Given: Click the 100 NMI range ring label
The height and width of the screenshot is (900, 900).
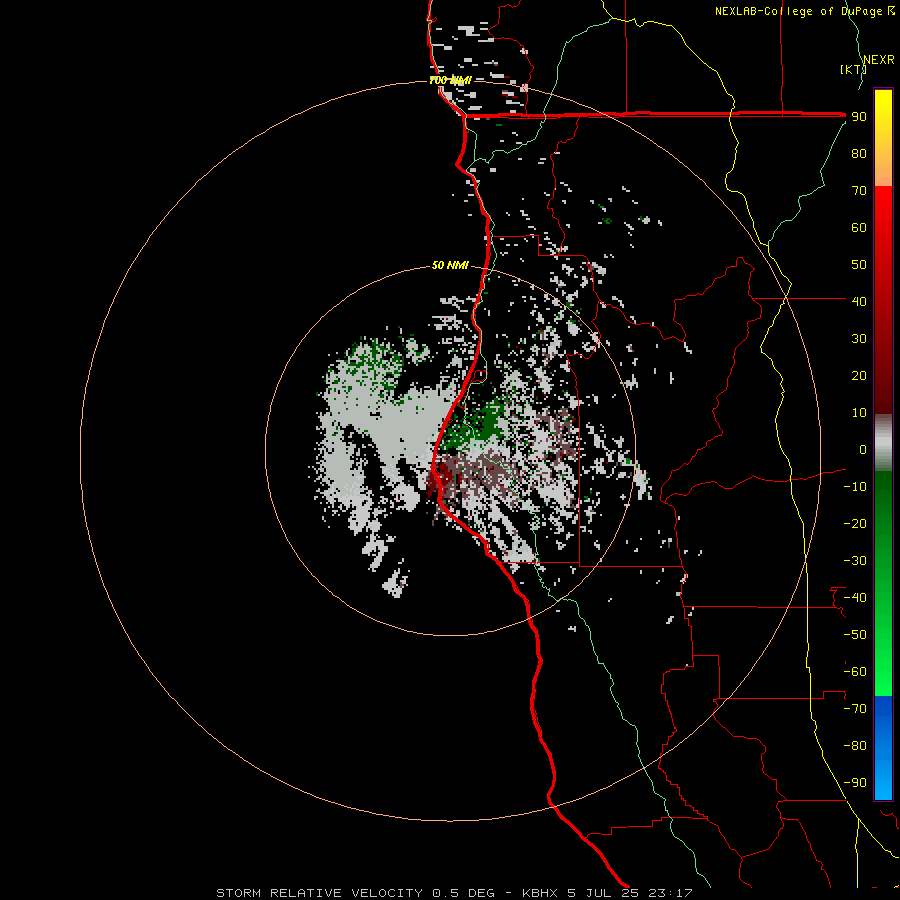Looking at the screenshot, I should click(x=450, y=80).
